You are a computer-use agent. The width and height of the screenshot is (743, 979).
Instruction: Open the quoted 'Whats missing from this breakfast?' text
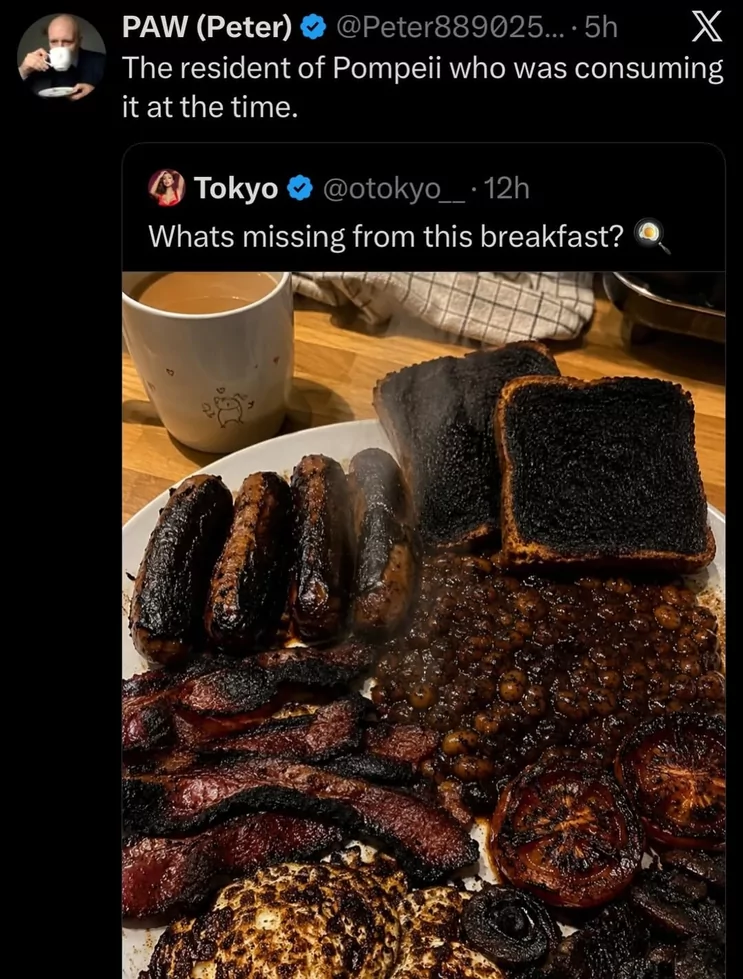386,237
